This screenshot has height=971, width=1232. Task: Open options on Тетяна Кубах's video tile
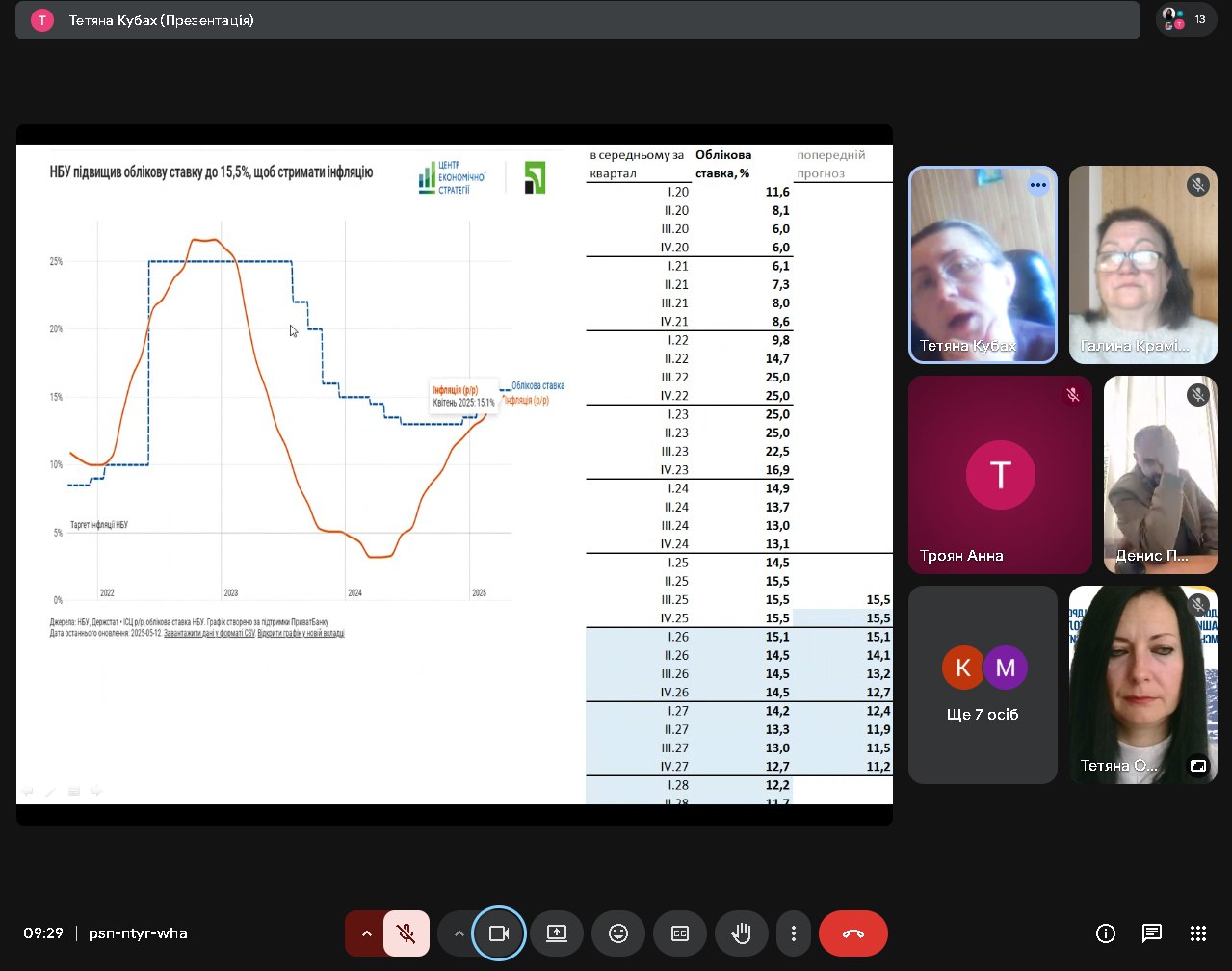tap(1037, 185)
